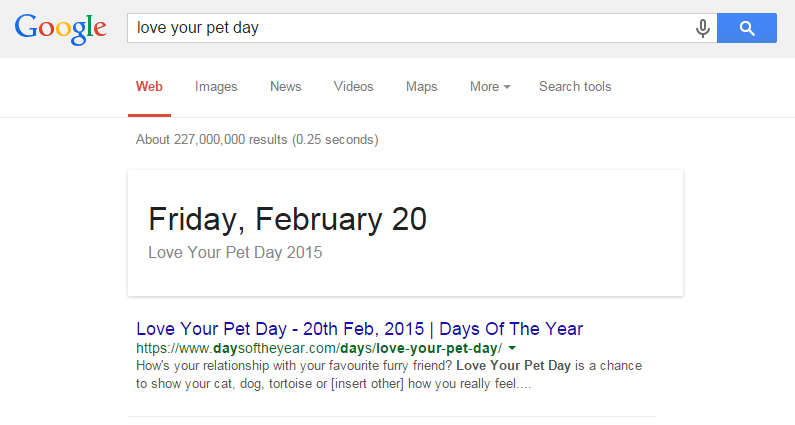This screenshot has width=795, height=425.
Task: Click the "Love Your Pet Day 2015" card subtitle
Action: (x=235, y=253)
